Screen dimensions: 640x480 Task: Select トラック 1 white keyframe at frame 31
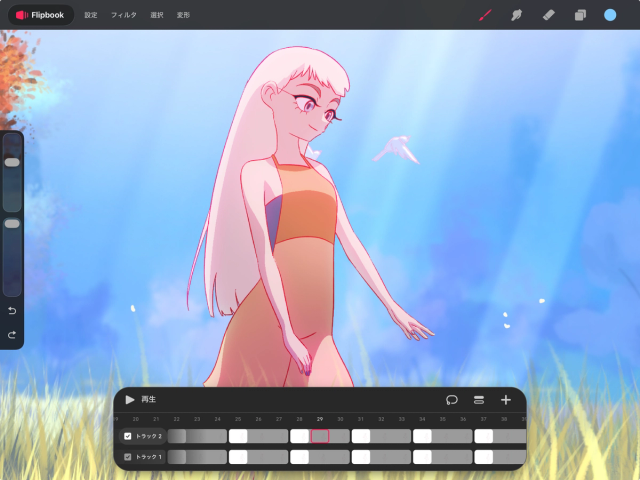361,457
